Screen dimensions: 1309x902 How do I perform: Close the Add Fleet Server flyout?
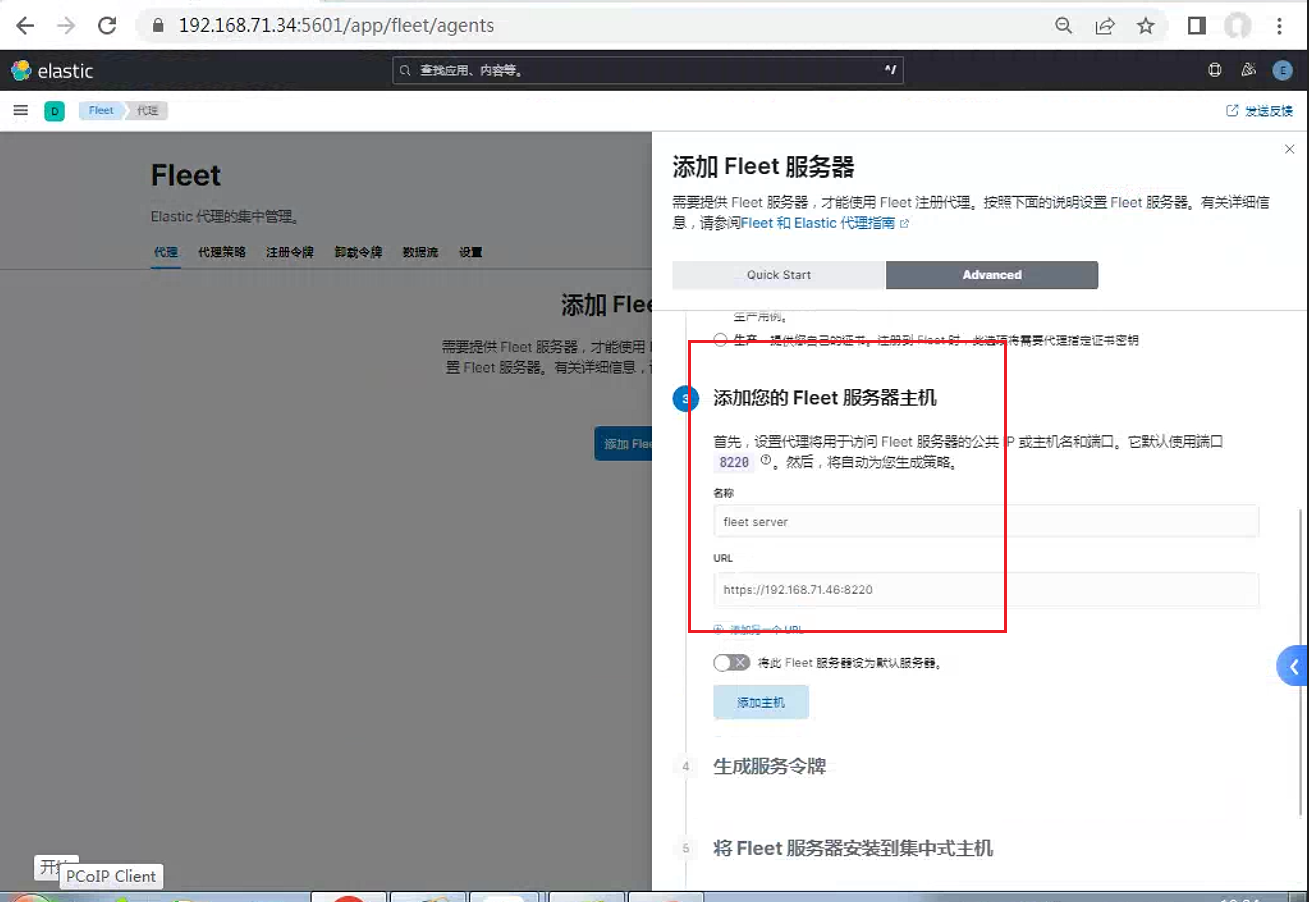[1289, 149]
